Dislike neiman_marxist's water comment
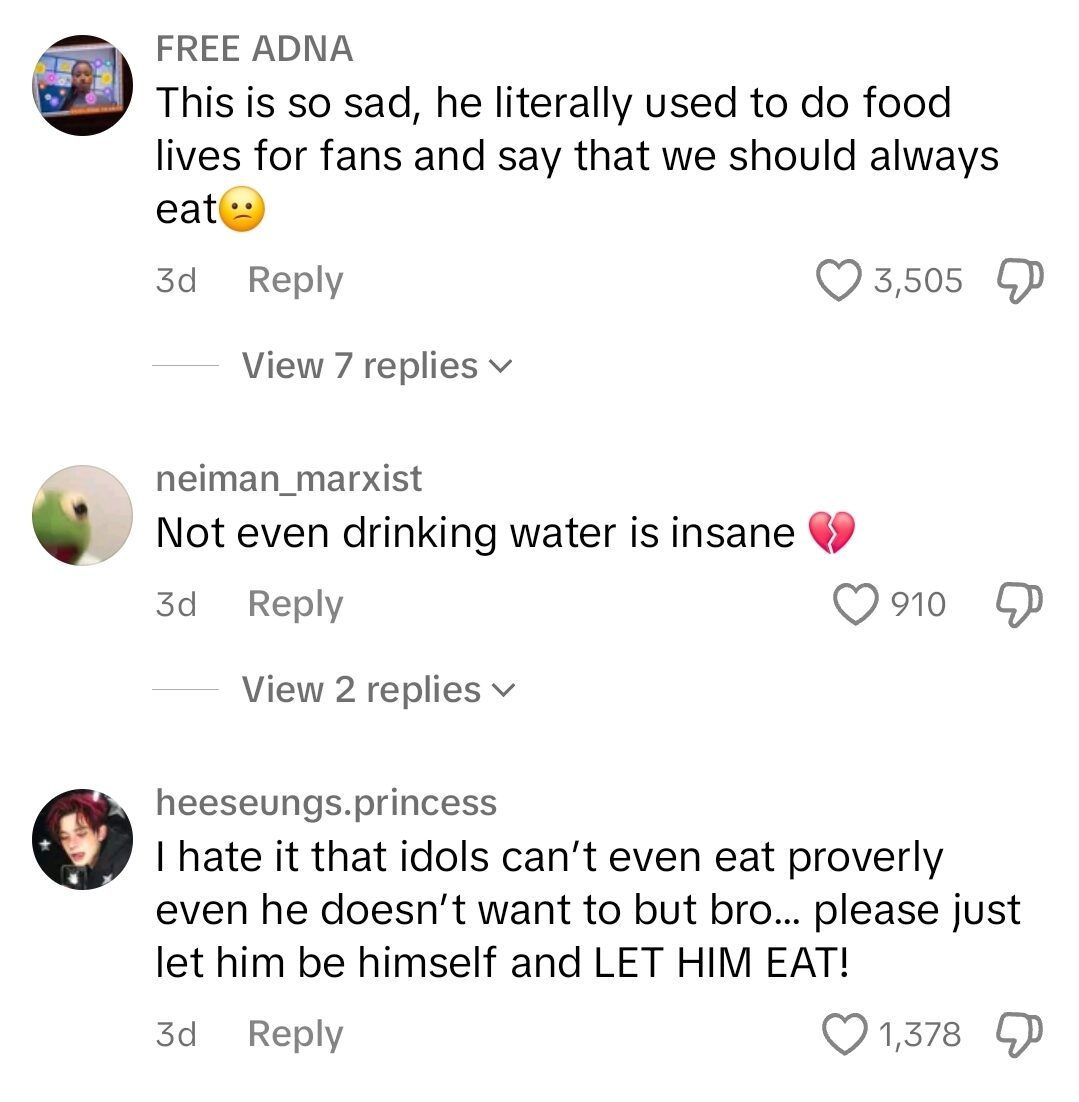 click(x=1019, y=604)
